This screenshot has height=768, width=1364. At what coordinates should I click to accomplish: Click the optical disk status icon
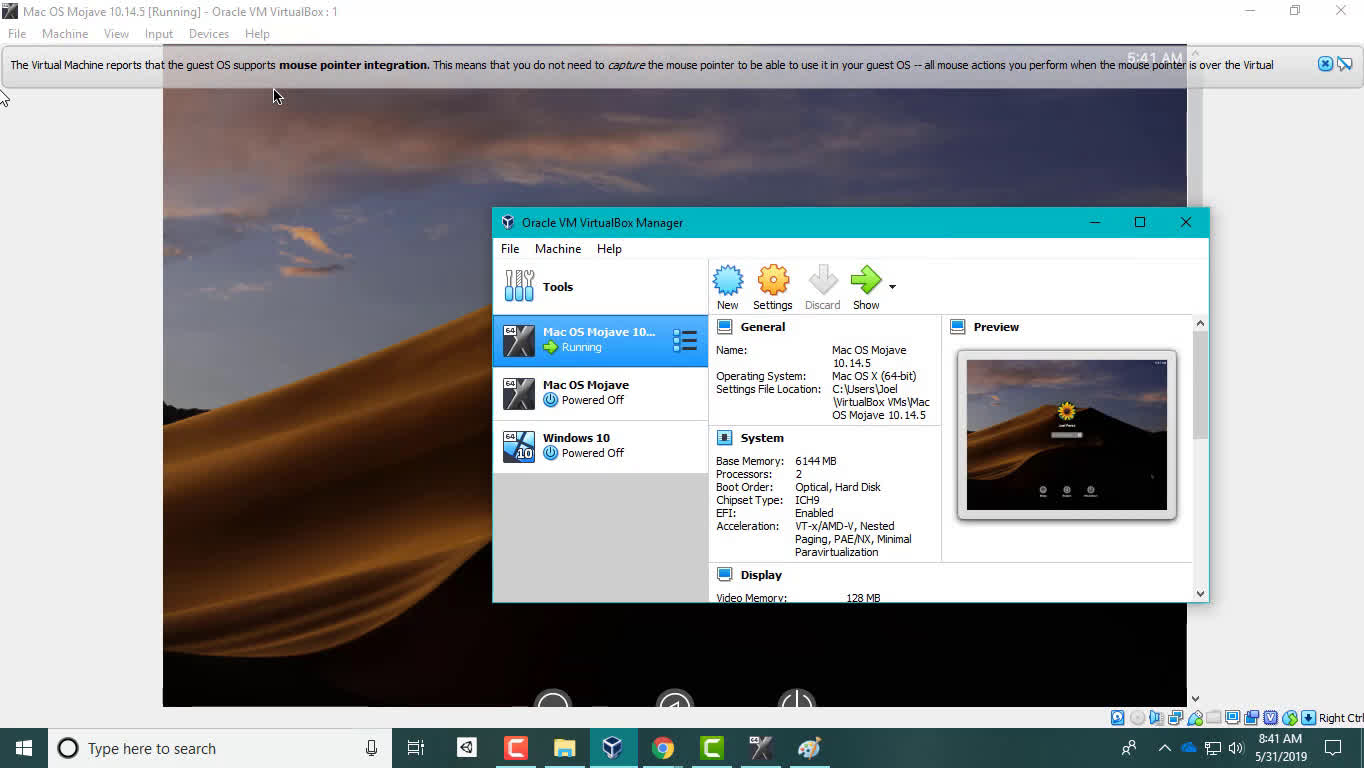[1137, 718]
